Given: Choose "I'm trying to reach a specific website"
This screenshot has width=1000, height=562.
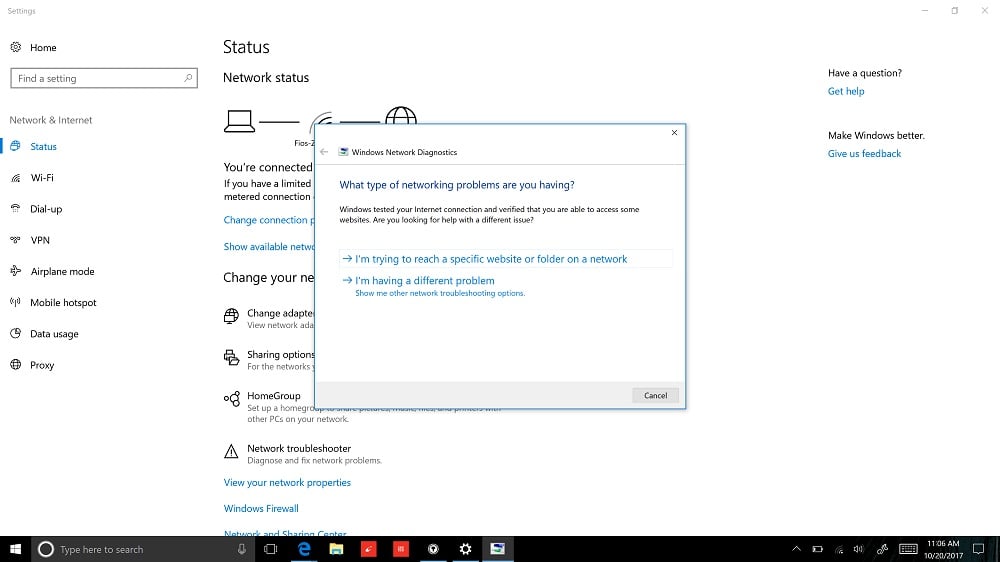Looking at the screenshot, I should [x=490, y=259].
